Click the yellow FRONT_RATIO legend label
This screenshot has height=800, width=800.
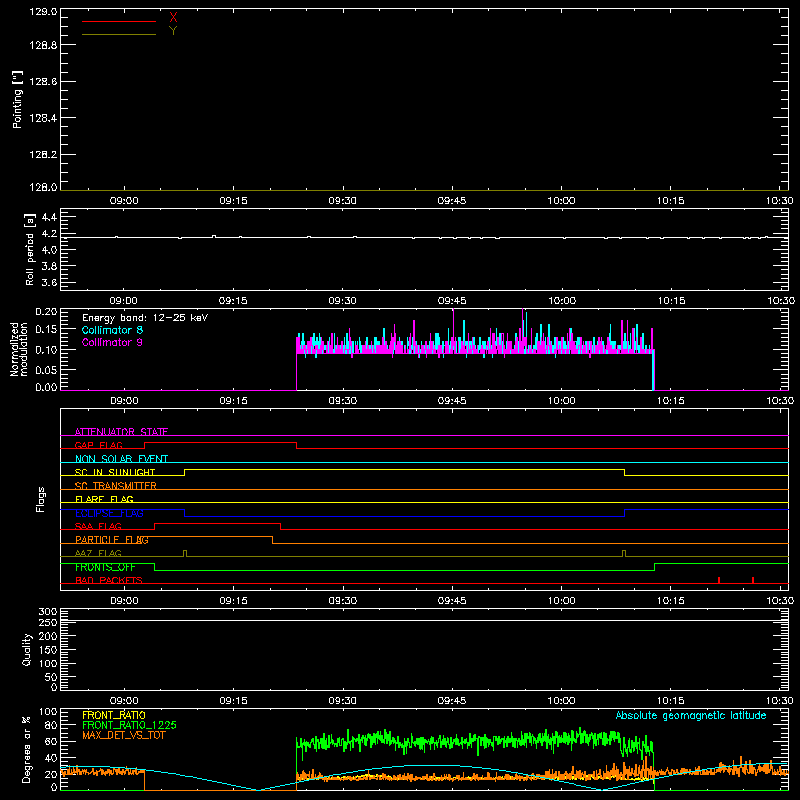click(114, 715)
